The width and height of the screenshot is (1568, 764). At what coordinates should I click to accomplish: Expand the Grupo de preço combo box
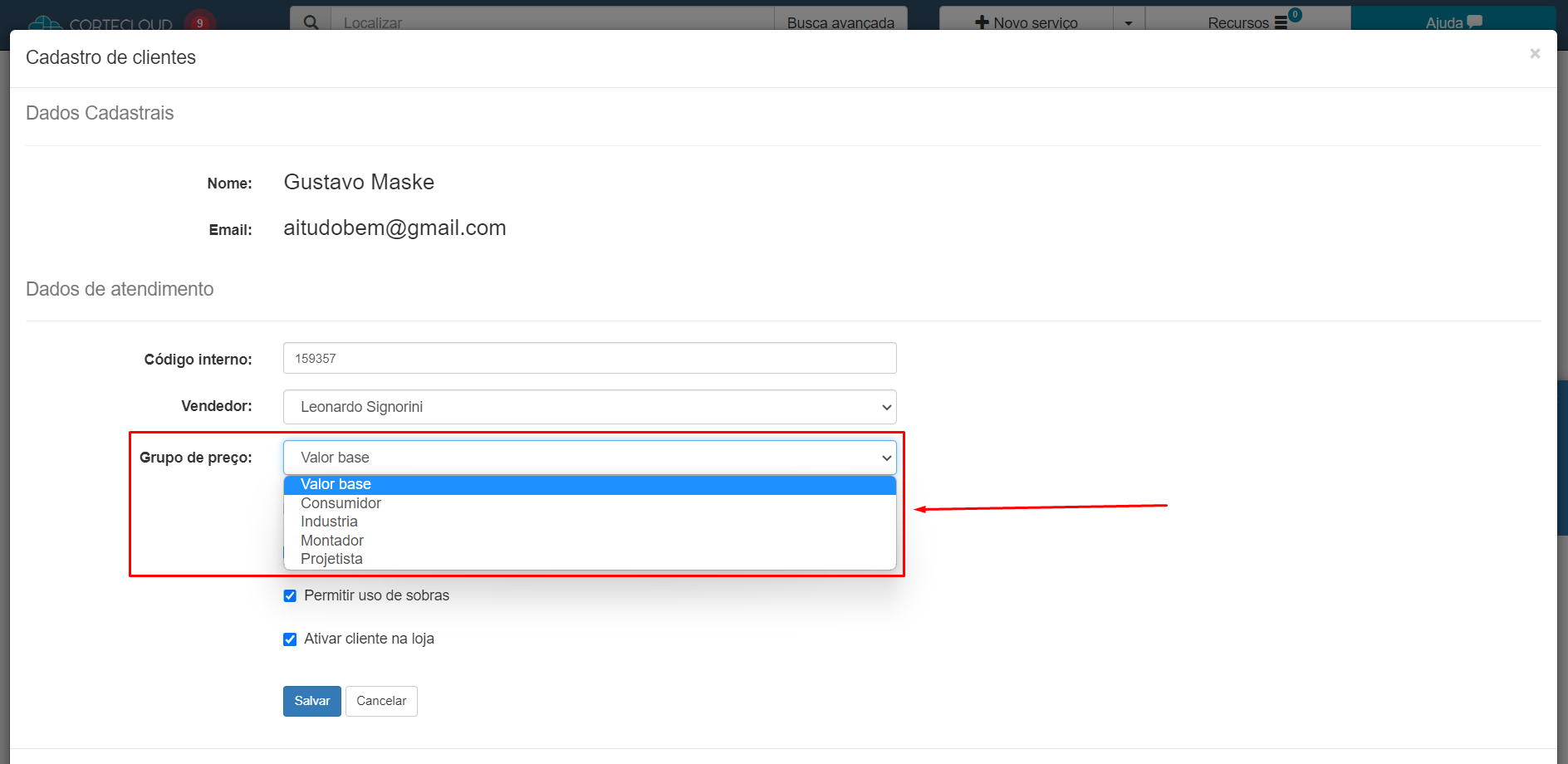pos(590,458)
